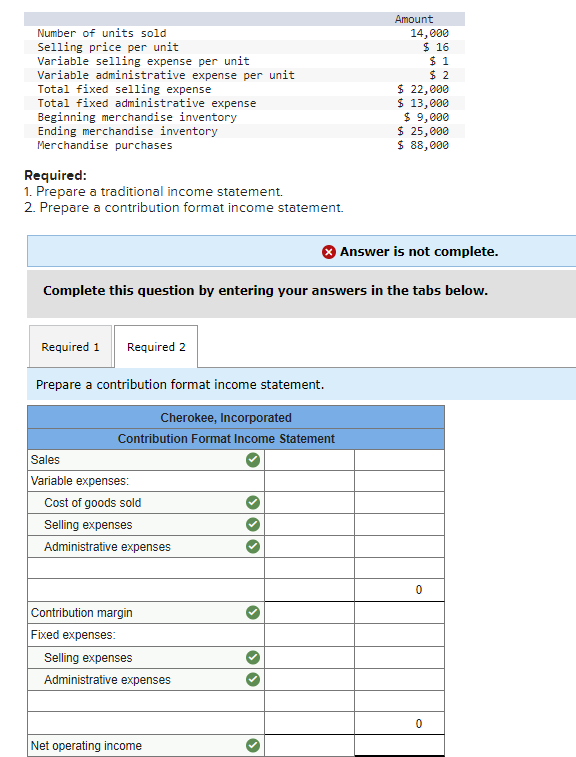This screenshot has height=757, width=576.
Task: Click the 'Number of units sold' data row
Action: click(244, 33)
